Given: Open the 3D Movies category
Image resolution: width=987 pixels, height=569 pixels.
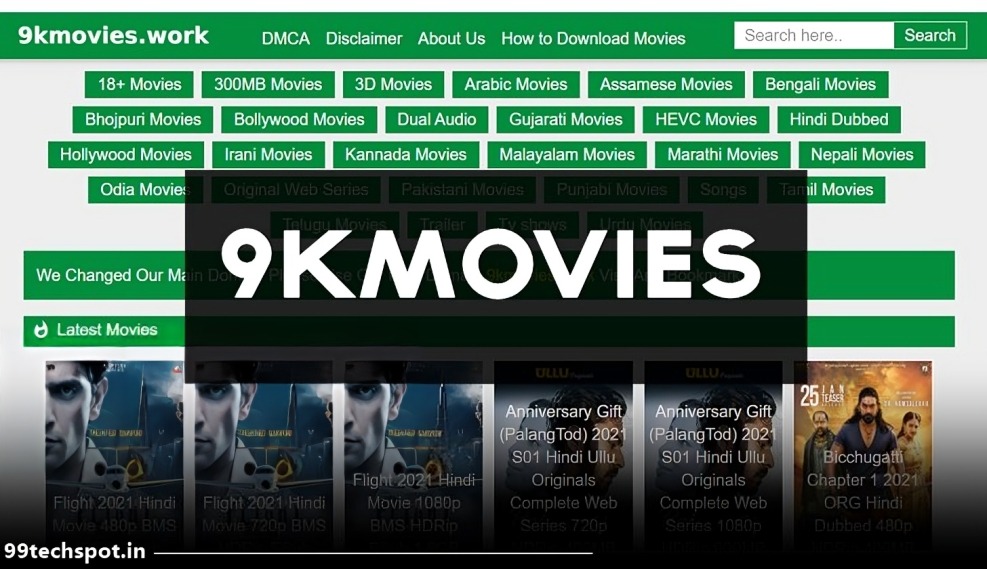Looking at the screenshot, I should tap(393, 84).
